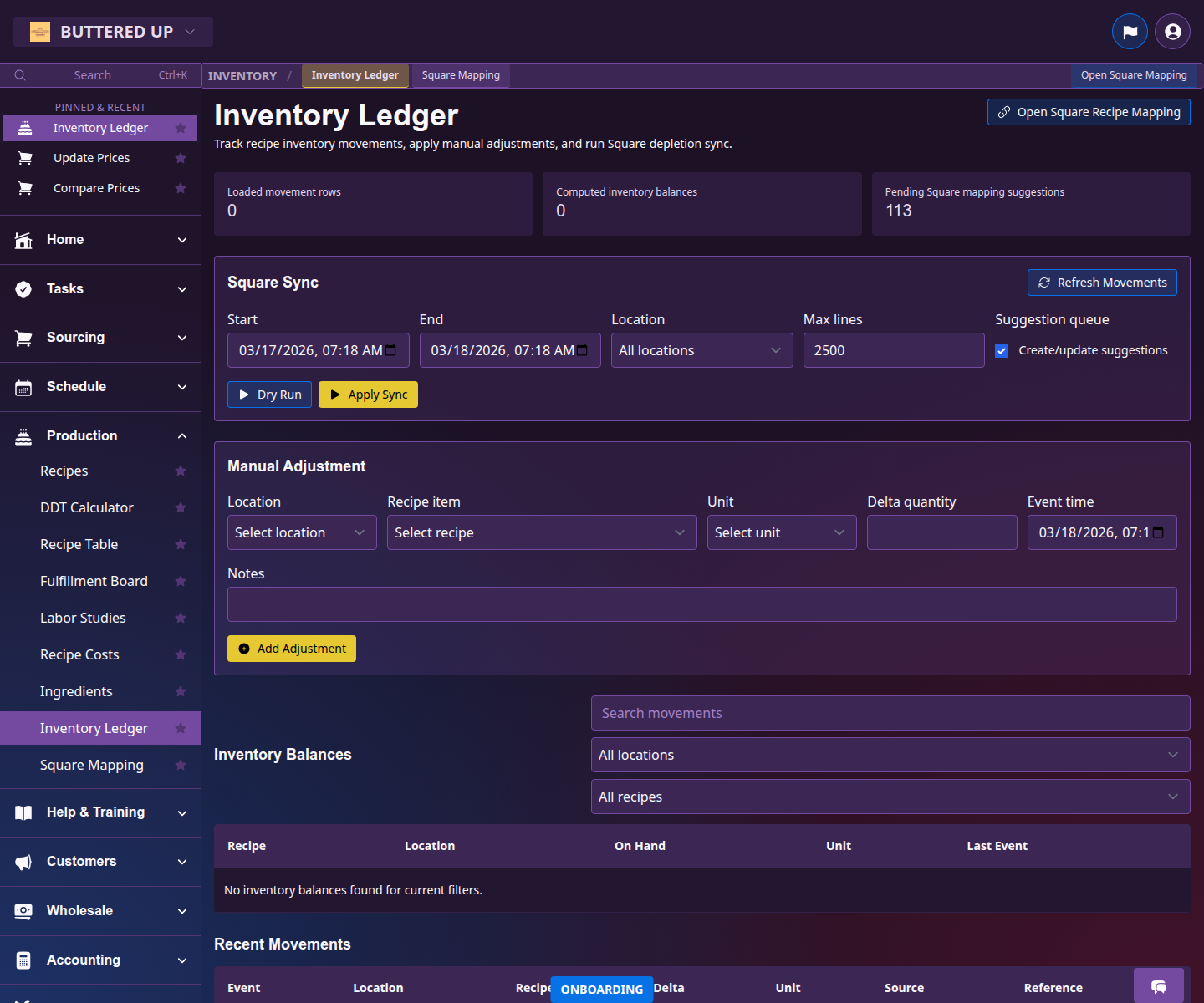The height and width of the screenshot is (1003, 1204).
Task: Click inside the Notes field
Action: (x=702, y=603)
